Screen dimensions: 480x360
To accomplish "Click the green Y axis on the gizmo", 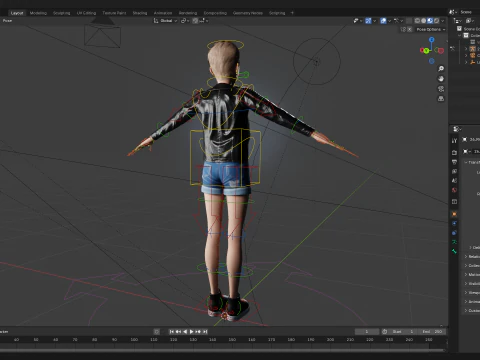I will coord(426,51).
